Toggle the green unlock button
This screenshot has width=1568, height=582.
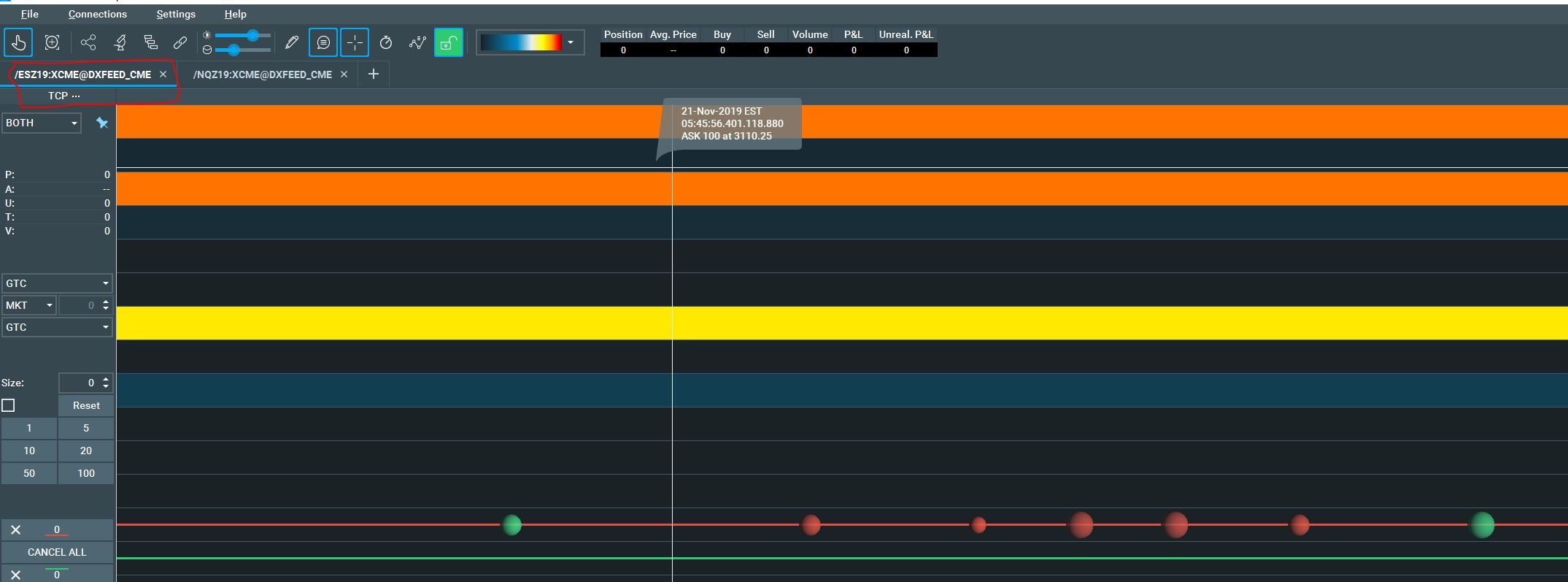pyautogui.click(x=448, y=43)
